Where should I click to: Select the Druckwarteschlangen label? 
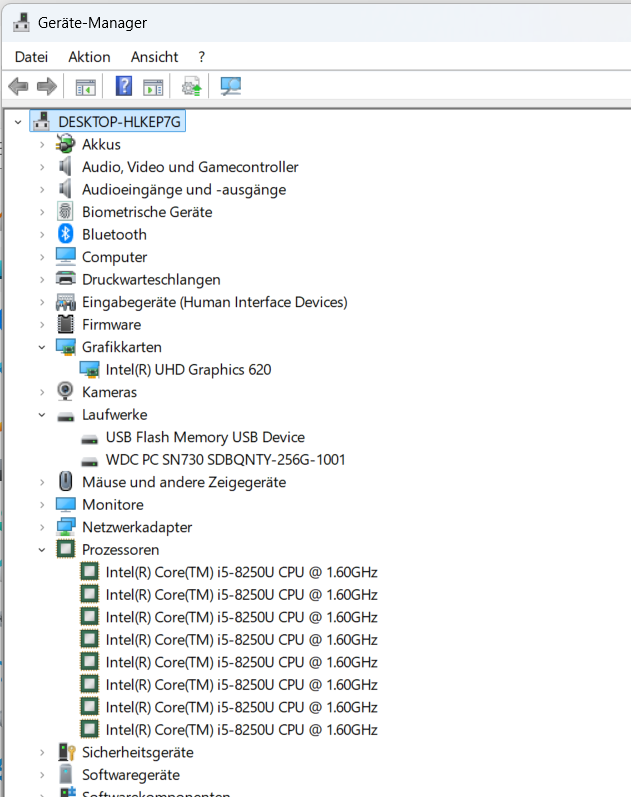[152, 280]
